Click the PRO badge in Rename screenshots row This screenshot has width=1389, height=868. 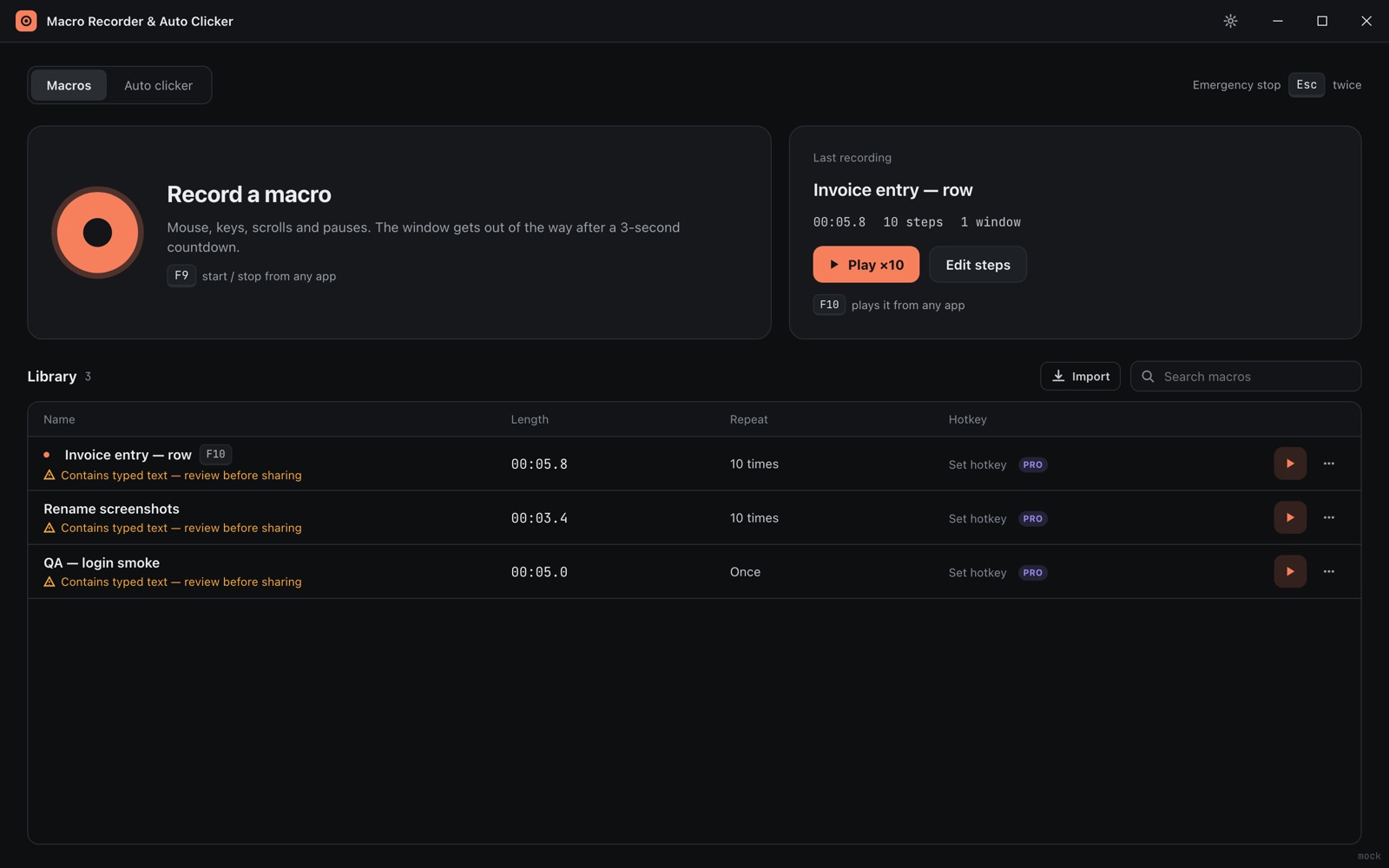[x=1032, y=518]
